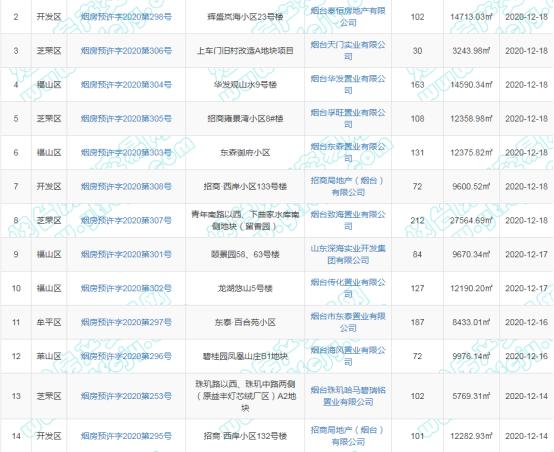Select unit count 212 in row 8
The height and width of the screenshot is (452, 554).
(417, 221)
